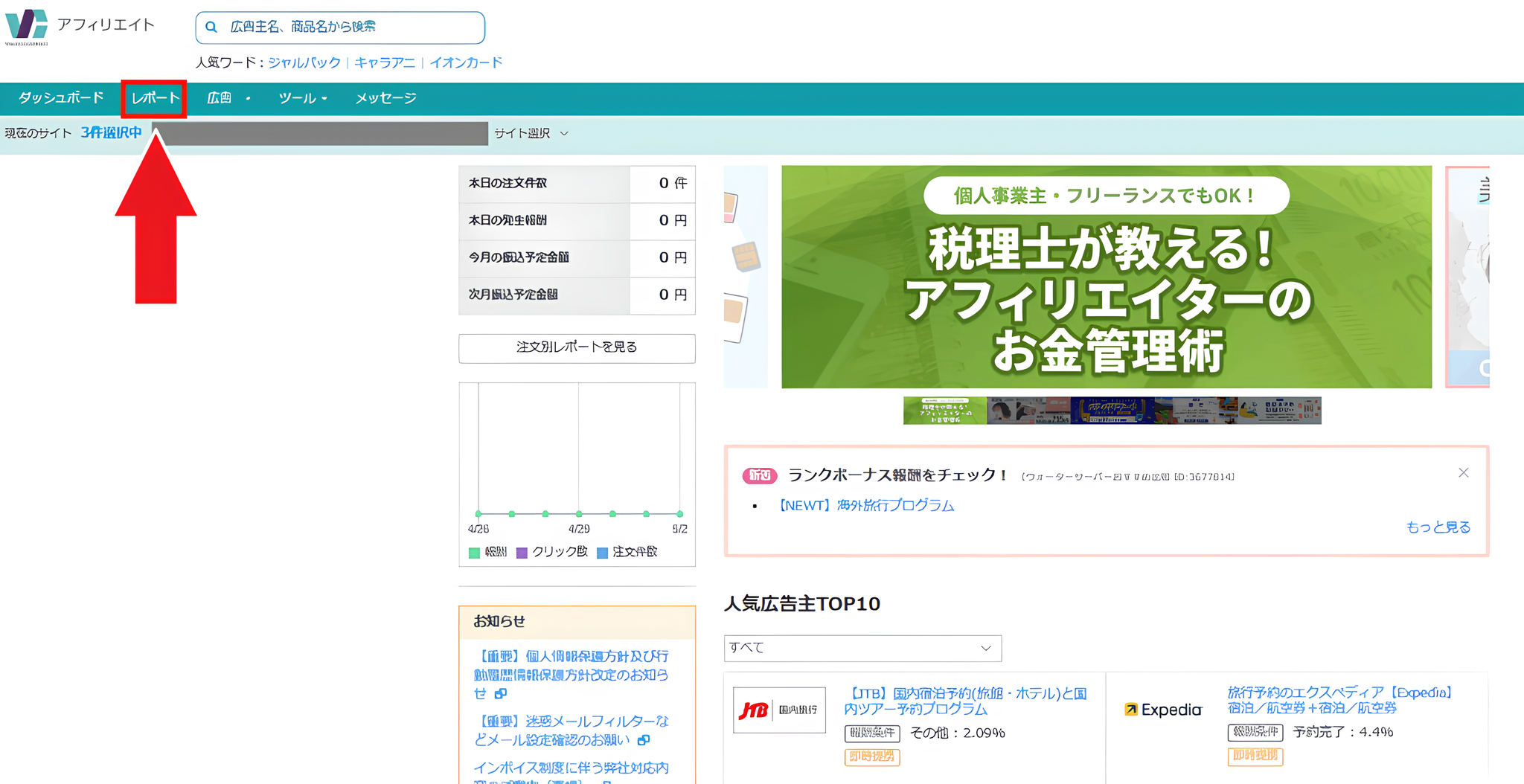
Task: Dismiss the rank bonus notification
Action: tap(1464, 472)
